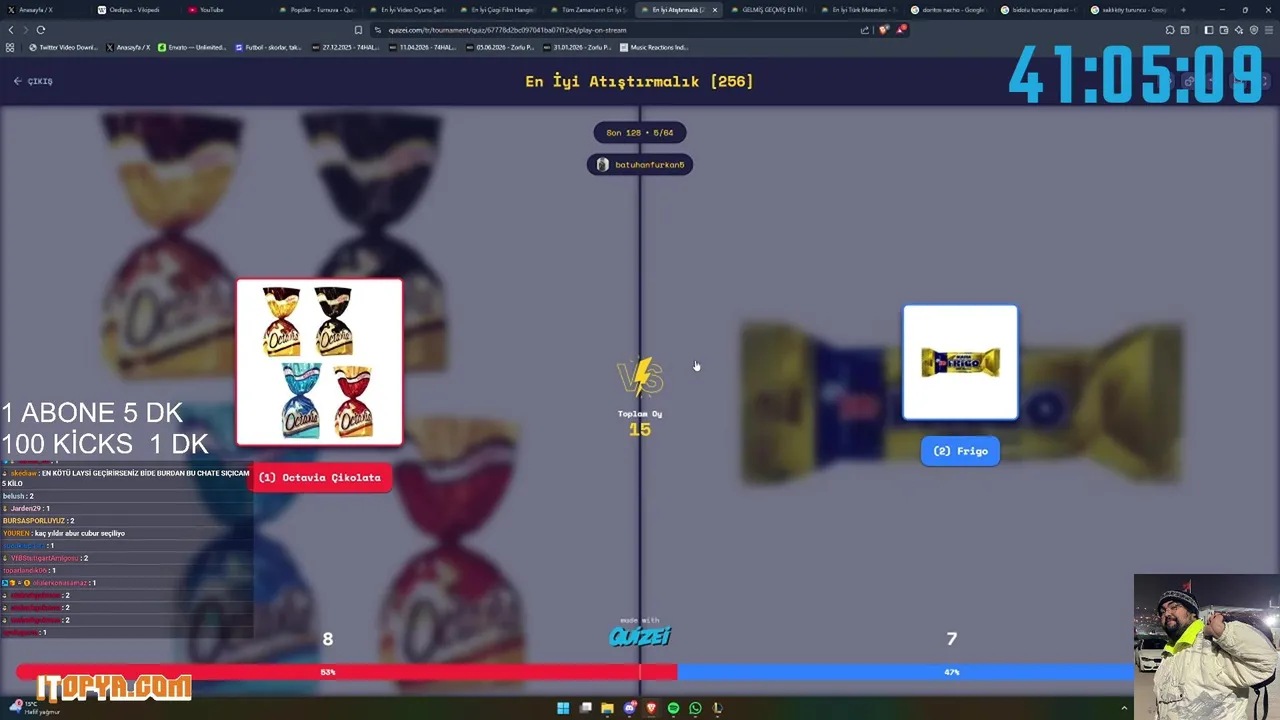
Task: Click the share icon in address bar
Action: click(865, 30)
